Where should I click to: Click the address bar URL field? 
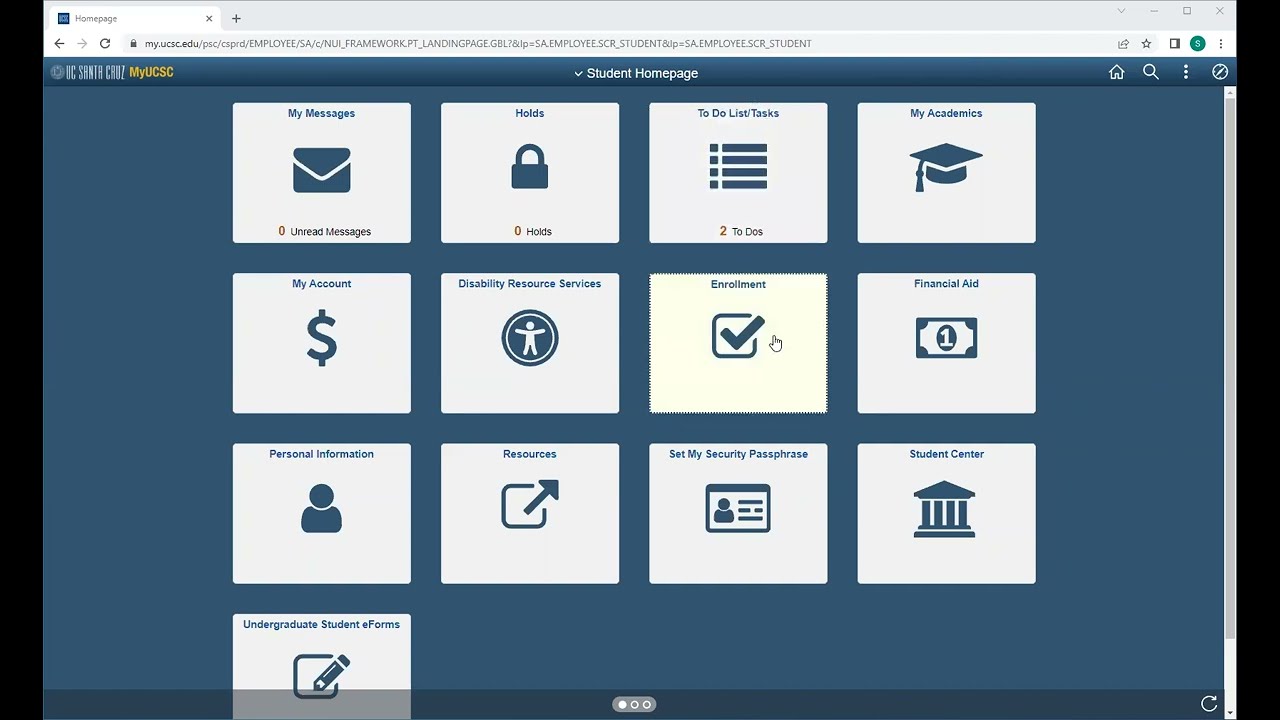coord(620,43)
